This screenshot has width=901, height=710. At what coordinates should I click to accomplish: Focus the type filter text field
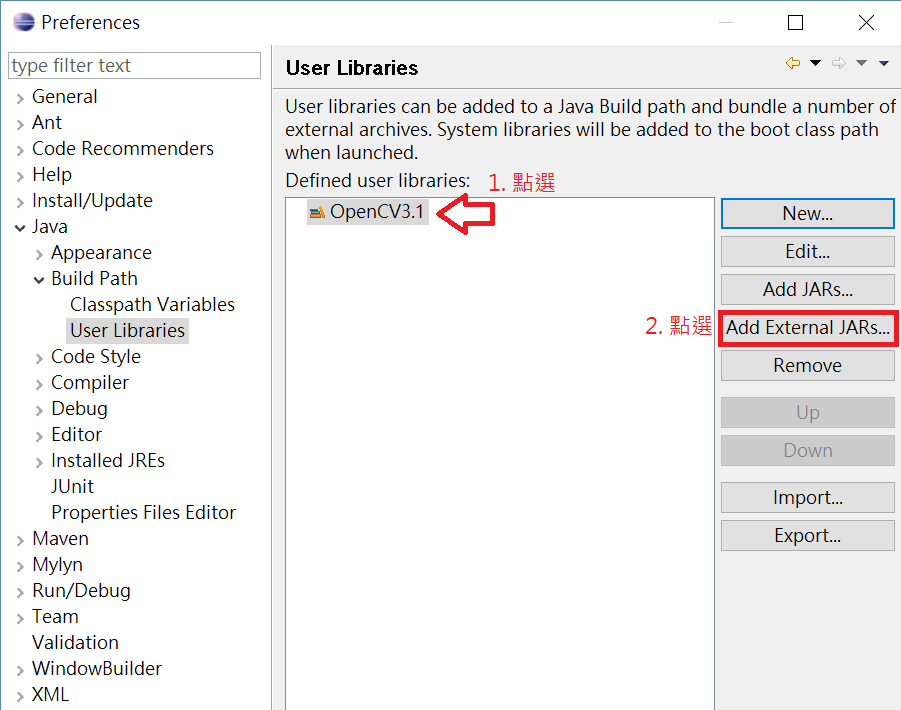tap(134, 65)
